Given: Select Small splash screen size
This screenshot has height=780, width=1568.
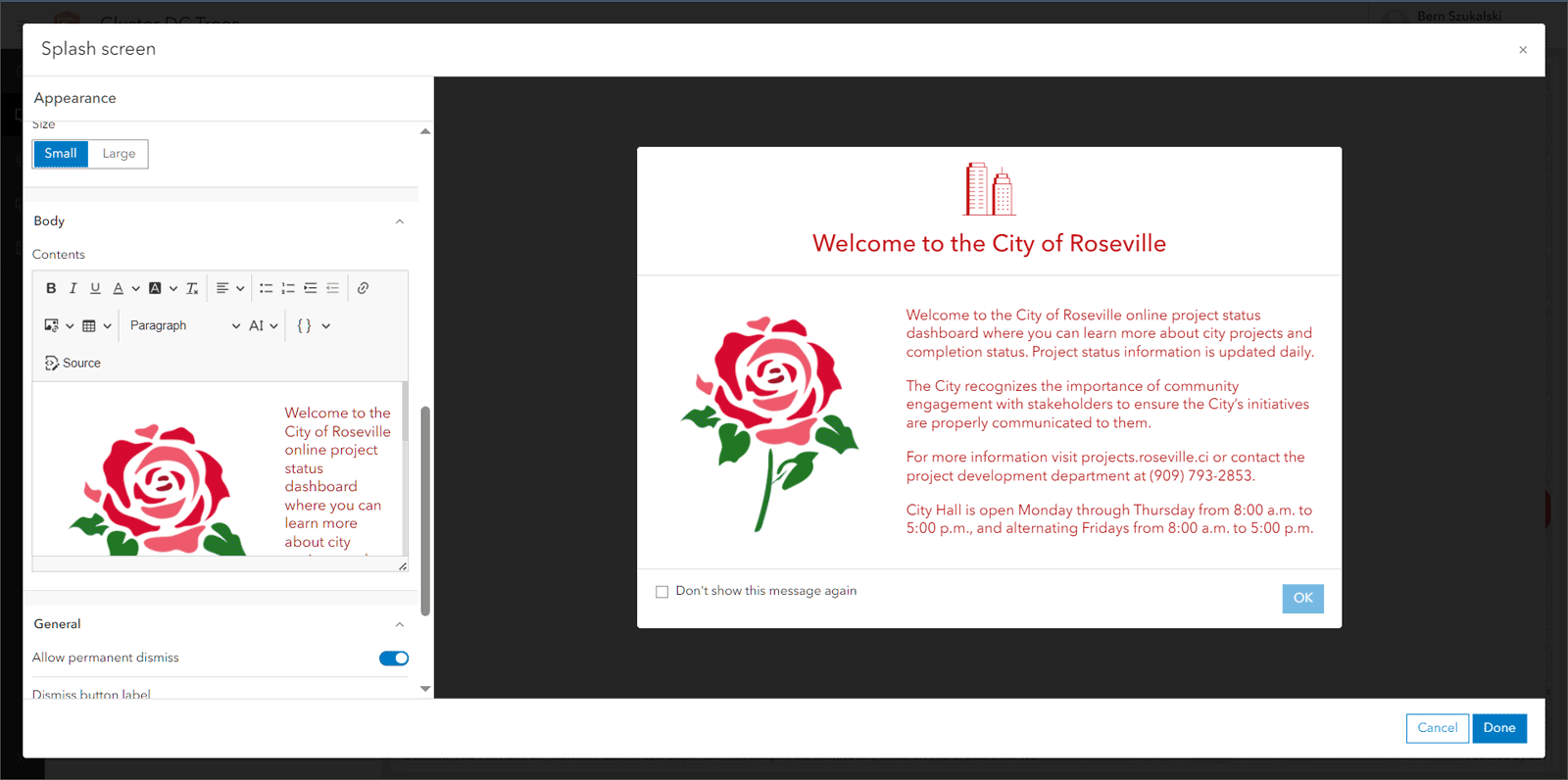Looking at the screenshot, I should pyautogui.click(x=61, y=154).
